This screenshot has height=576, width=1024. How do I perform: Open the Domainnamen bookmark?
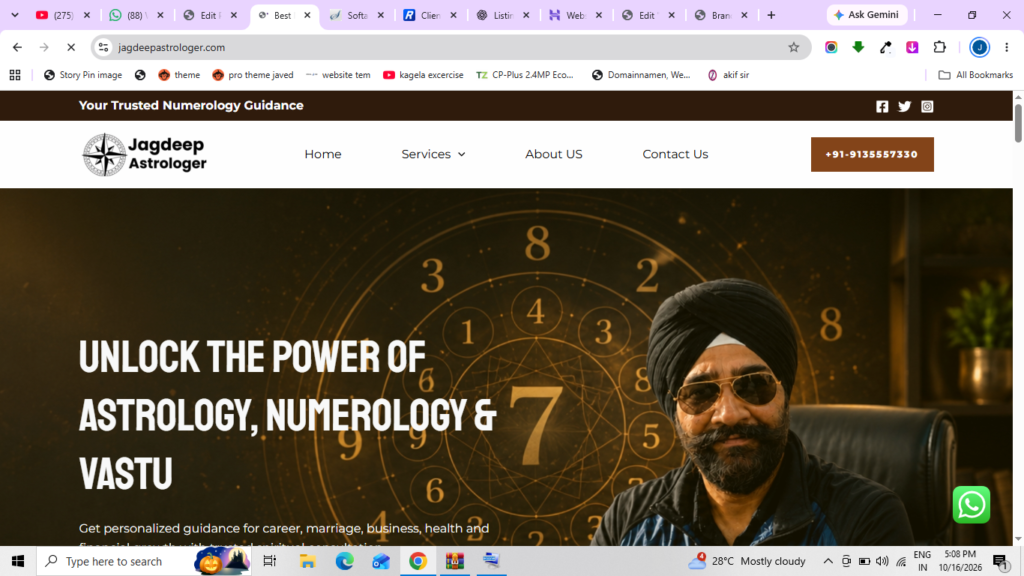tap(641, 75)
